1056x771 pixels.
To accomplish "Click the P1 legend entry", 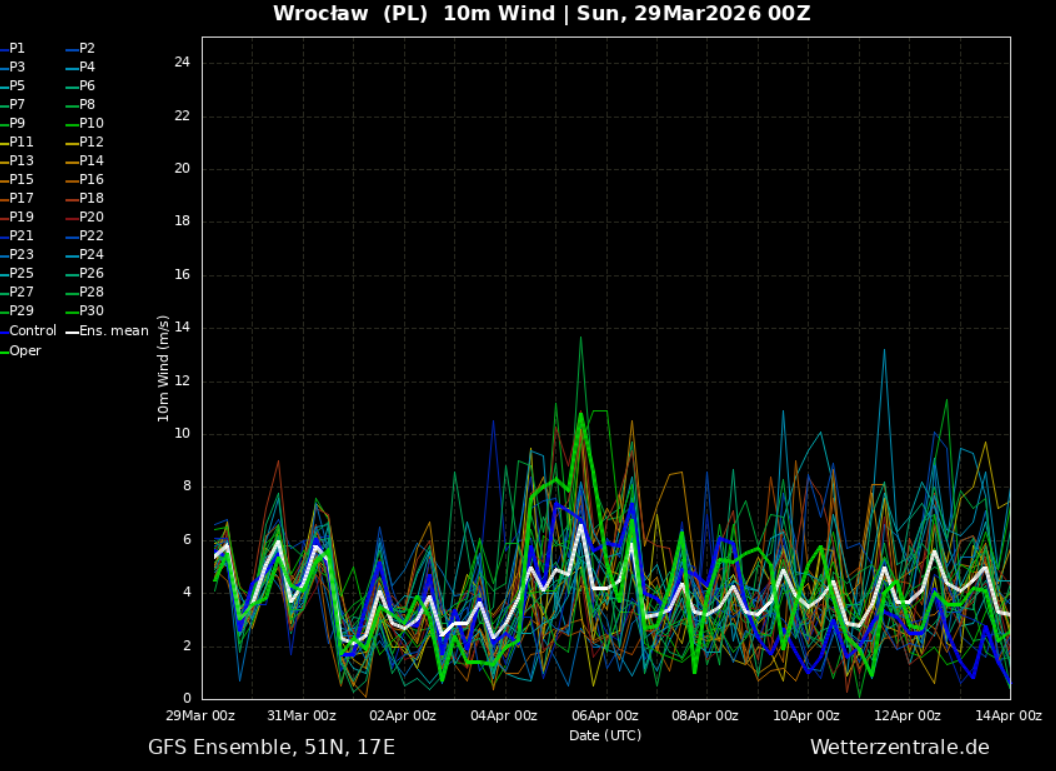I will tap(17, 48).
